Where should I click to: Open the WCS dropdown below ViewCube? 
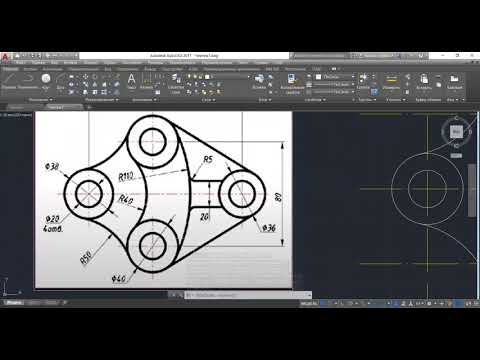tap(456, 156)
